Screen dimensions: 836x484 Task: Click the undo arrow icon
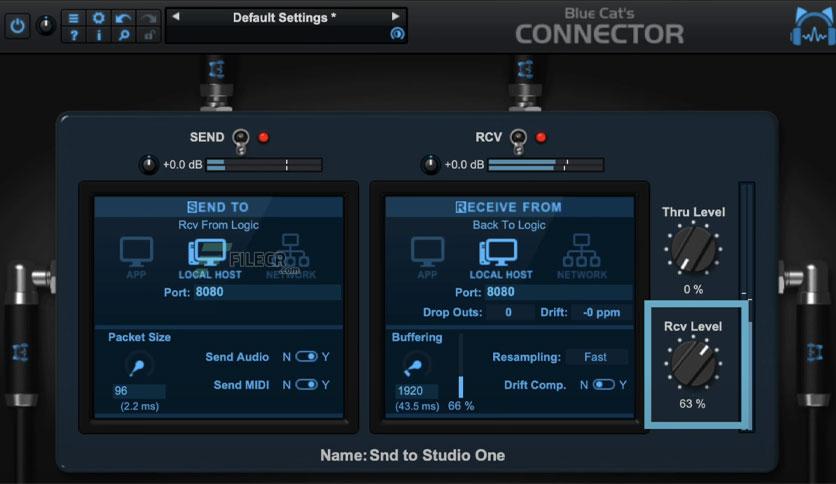tap(124, 18)
